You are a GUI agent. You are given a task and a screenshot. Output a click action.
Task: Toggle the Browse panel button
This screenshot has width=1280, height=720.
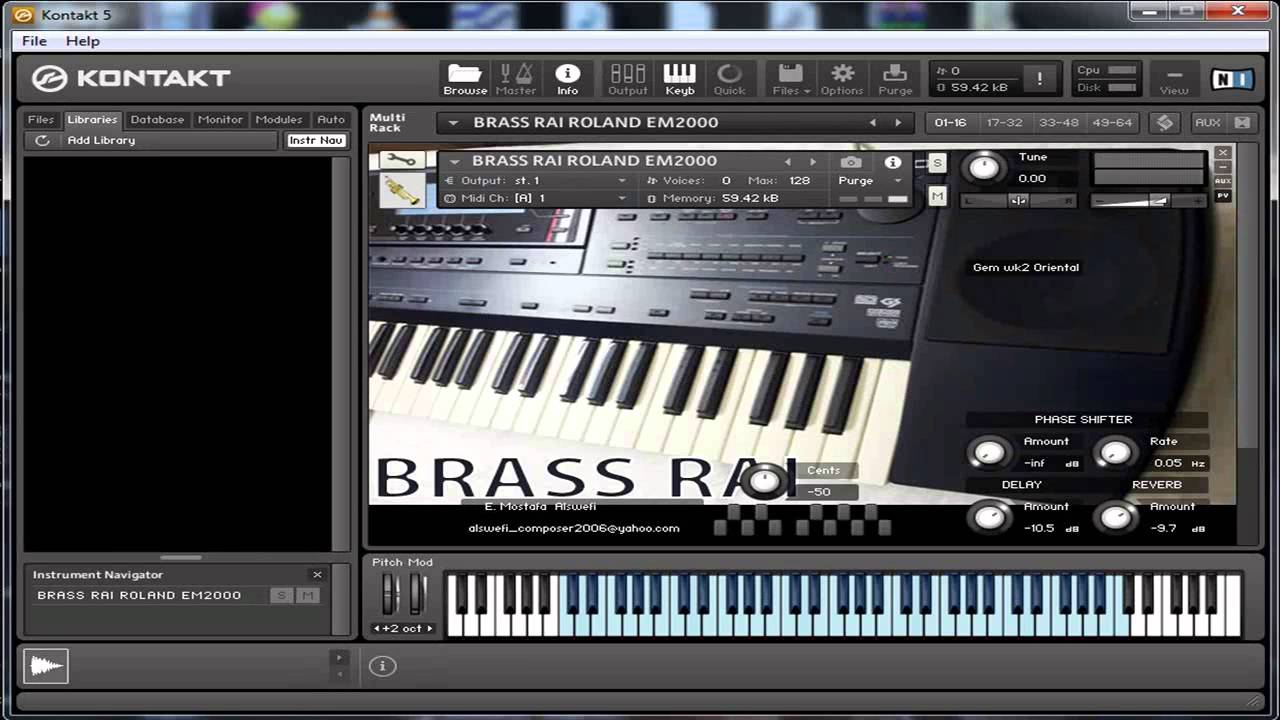465,79
